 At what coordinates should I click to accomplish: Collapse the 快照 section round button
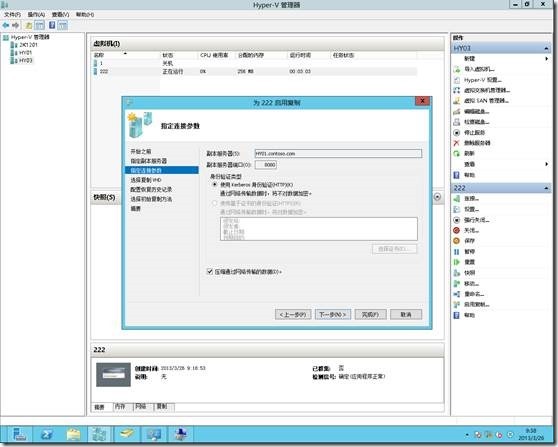point(437,197)
